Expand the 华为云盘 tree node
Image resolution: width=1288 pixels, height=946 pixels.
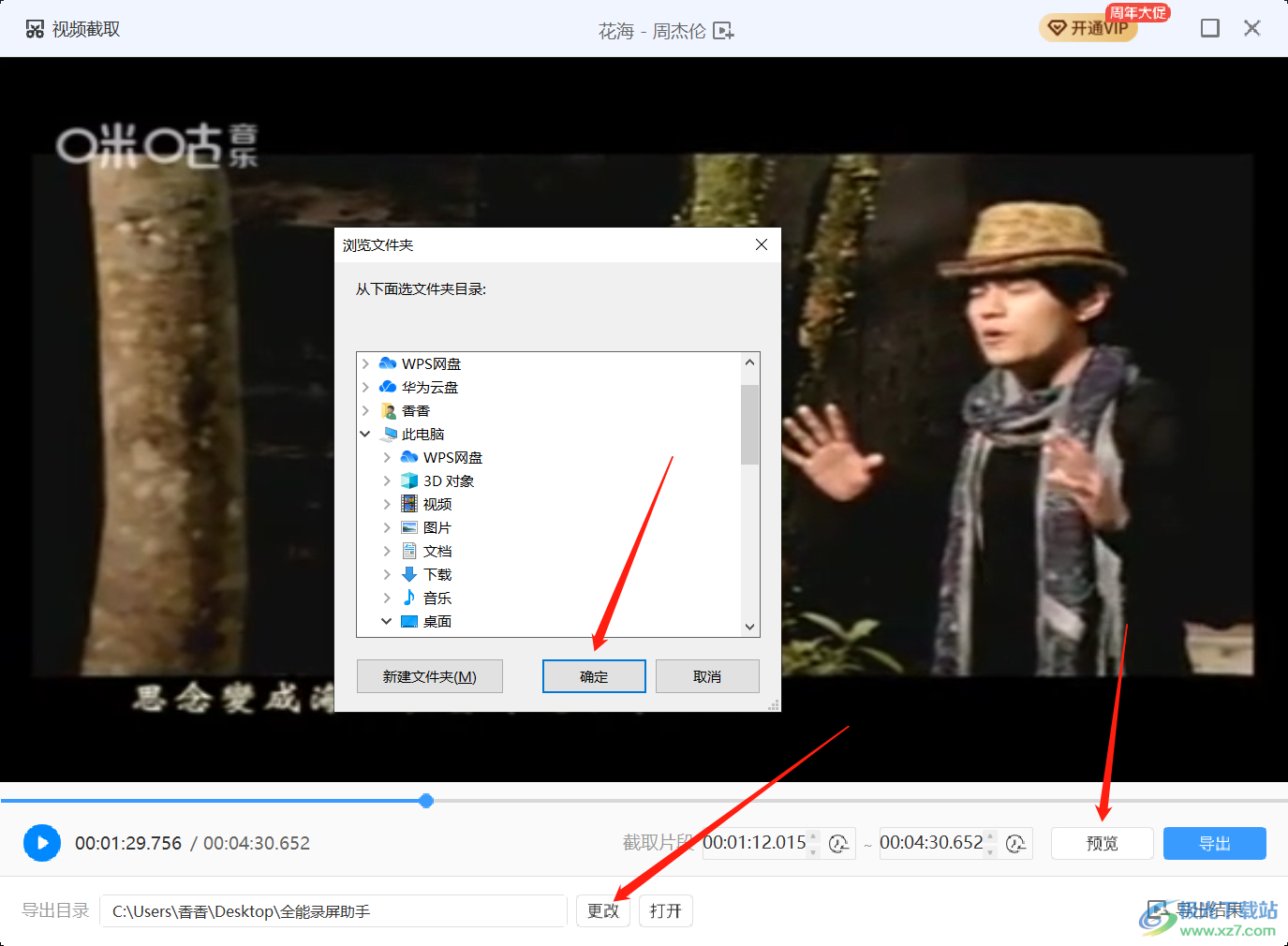tap(365, 387)
